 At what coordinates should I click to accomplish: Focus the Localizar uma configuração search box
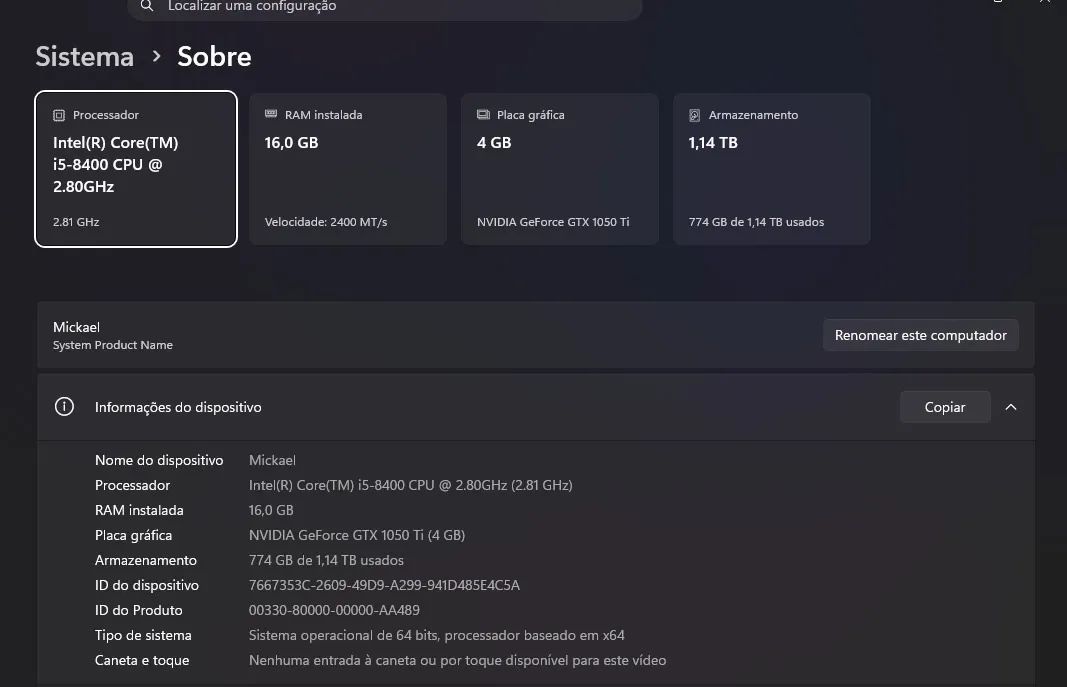tap(384, 8)
